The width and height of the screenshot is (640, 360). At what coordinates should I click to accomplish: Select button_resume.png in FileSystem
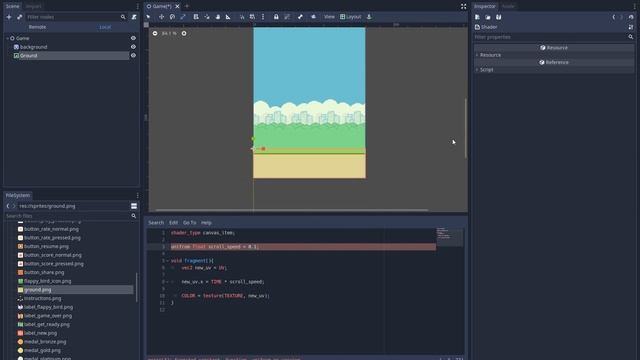tap(46, 247)
